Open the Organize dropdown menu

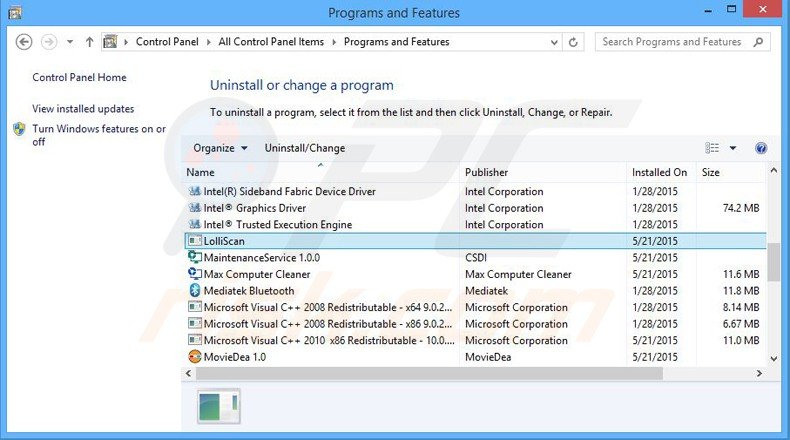(x=220, y=148)
